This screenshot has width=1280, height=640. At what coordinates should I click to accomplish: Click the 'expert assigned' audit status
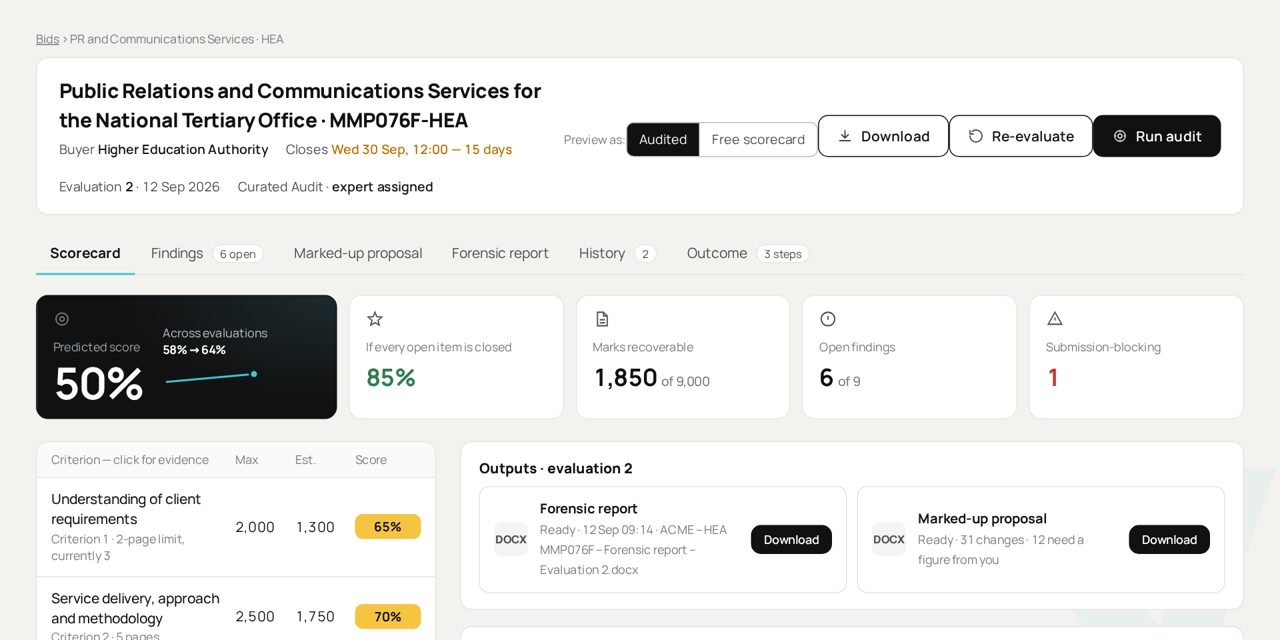click(x=382, y=187)
